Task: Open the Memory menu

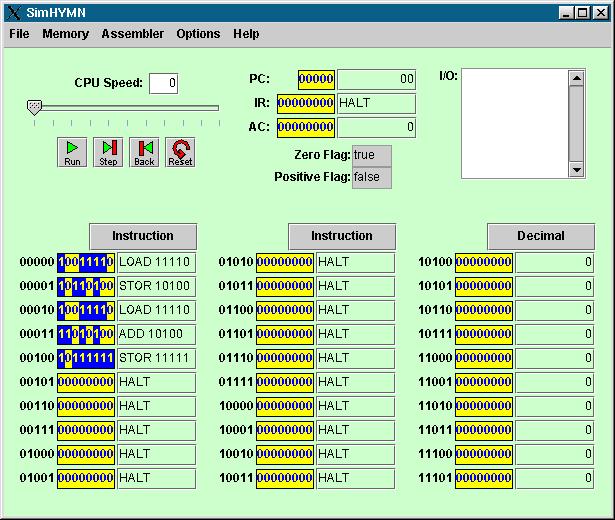Action: (x=65, y=34)
